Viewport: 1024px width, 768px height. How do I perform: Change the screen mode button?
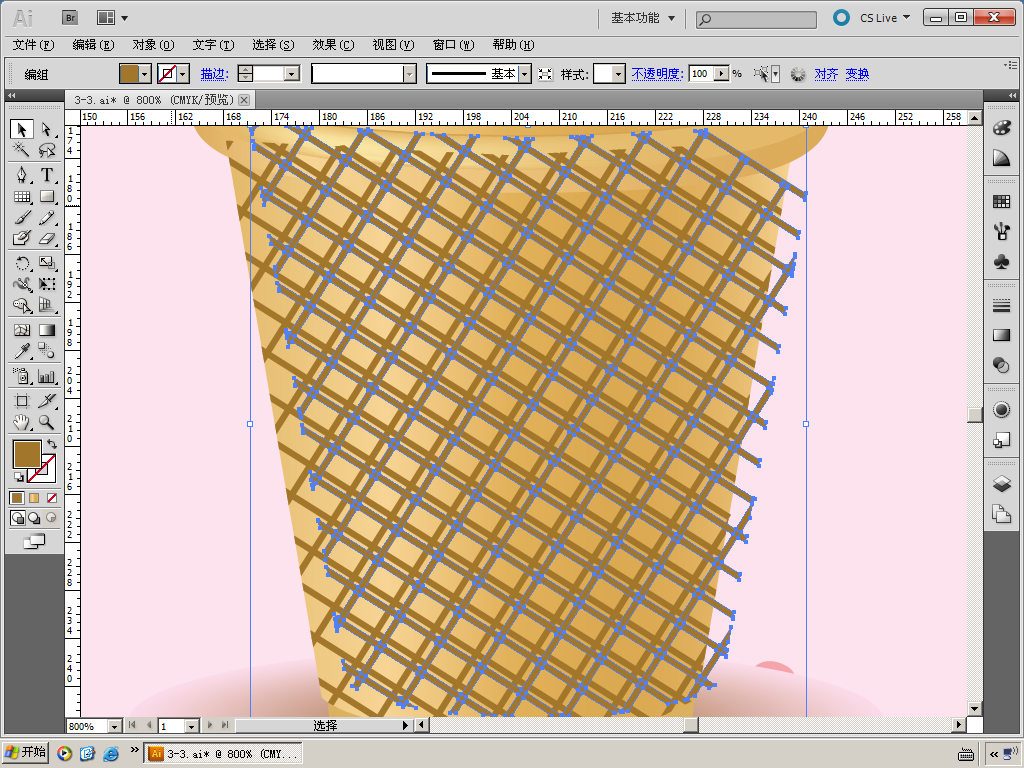(x=34, y=541)
